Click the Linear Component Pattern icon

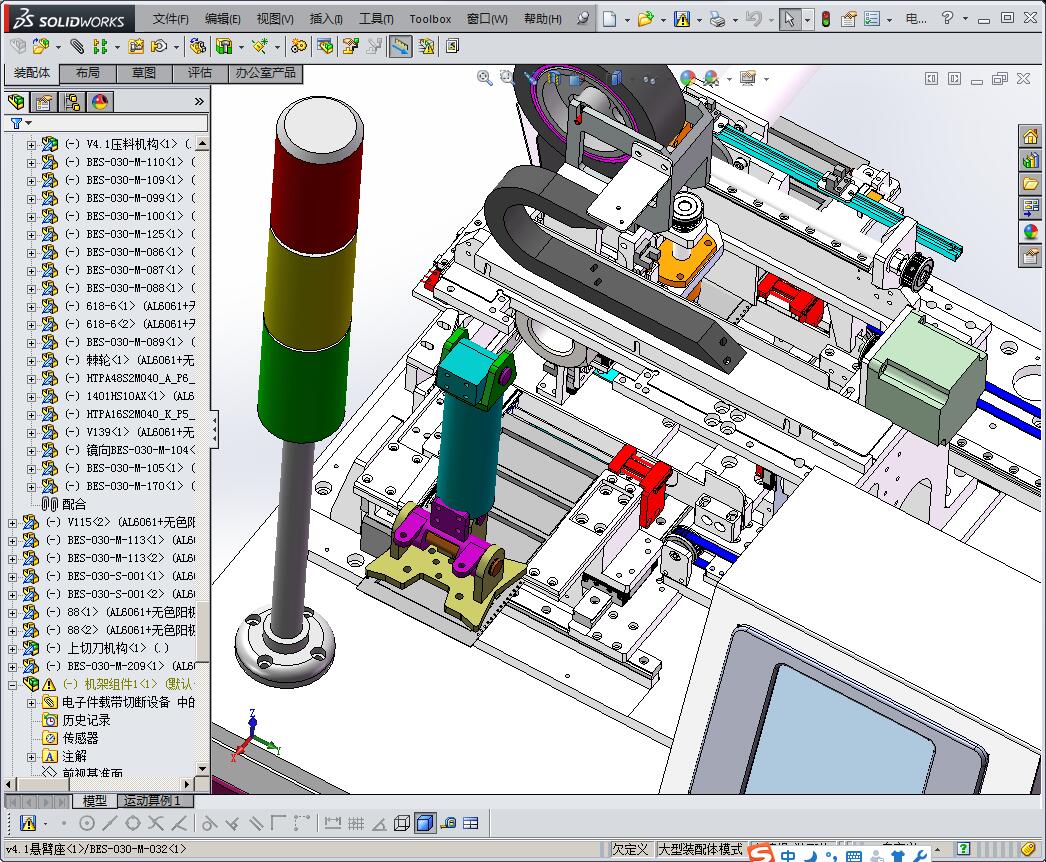pyautogui.click(x=100, y=46)
